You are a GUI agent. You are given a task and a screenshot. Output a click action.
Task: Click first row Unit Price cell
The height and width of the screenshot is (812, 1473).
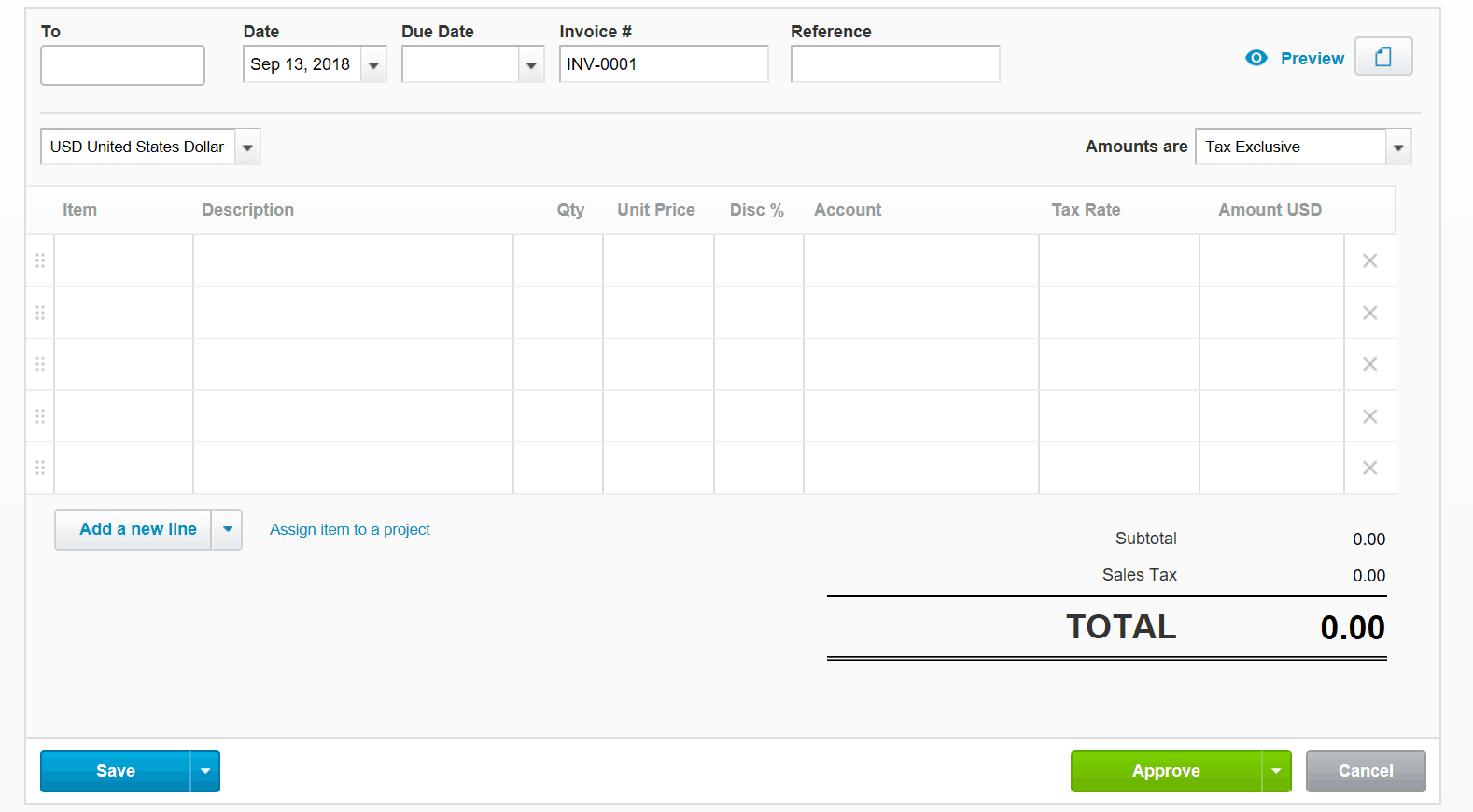pyautogui.click(x=659, y=260)
